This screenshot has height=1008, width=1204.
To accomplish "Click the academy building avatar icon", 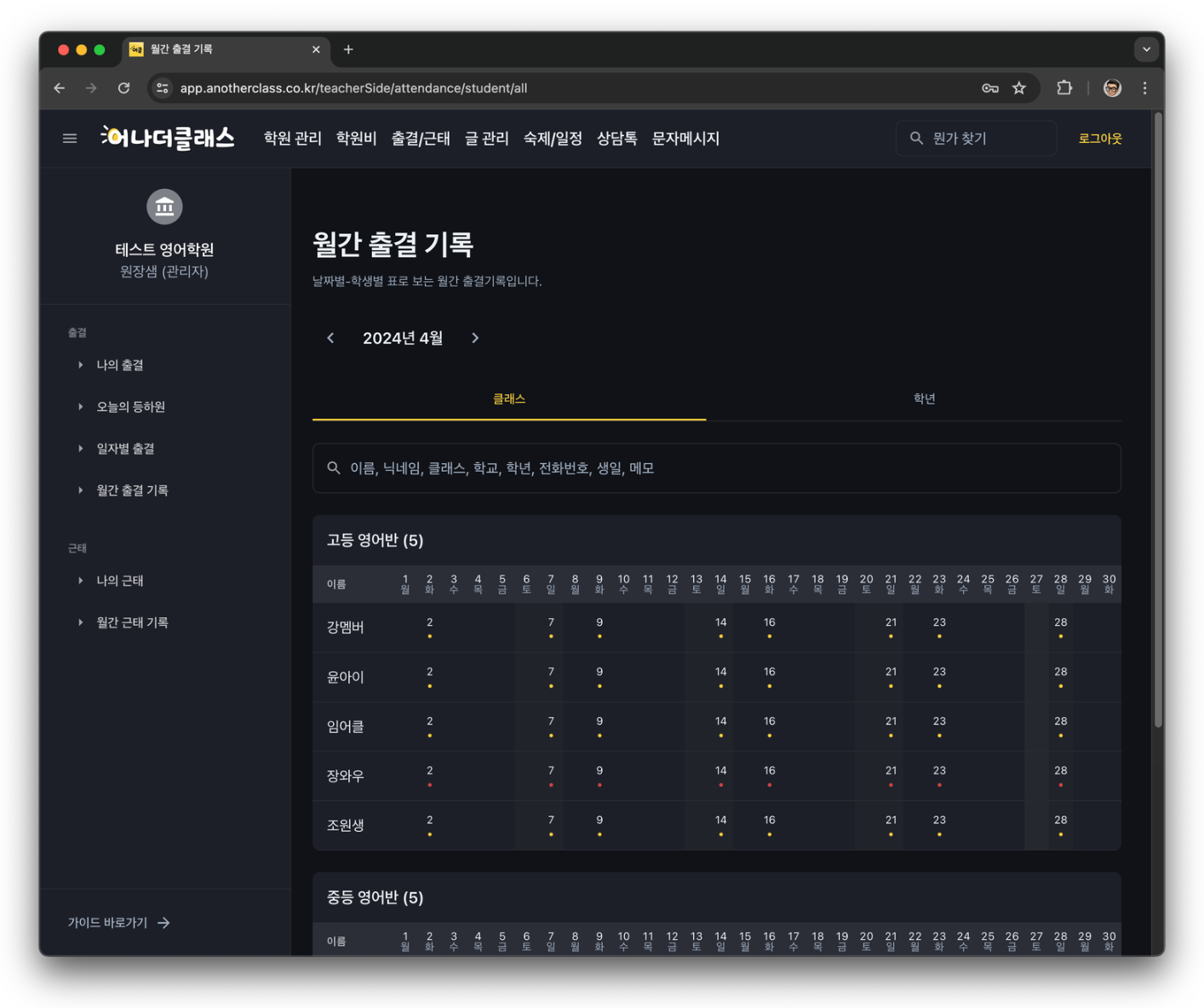I will point(164,207).
